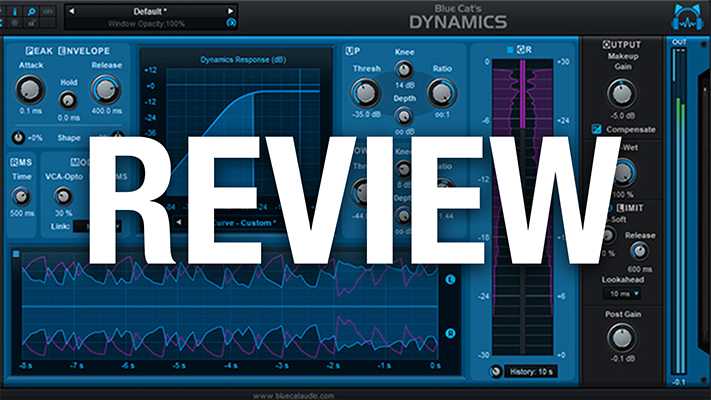Click the L channel marker on waveform
This screenshot has height=400, width=711.
click(450, 280)
